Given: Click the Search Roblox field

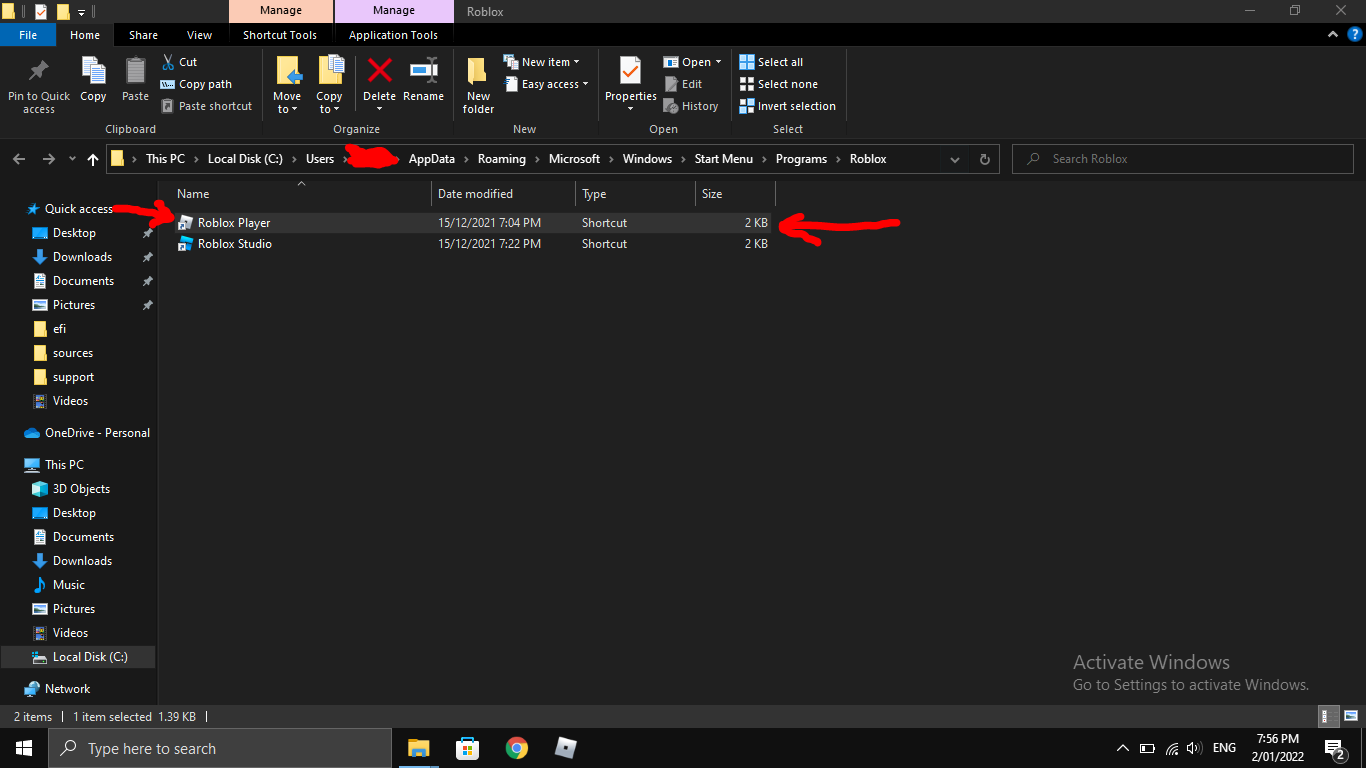Looking at the screenshot, I should [1183, 159].
